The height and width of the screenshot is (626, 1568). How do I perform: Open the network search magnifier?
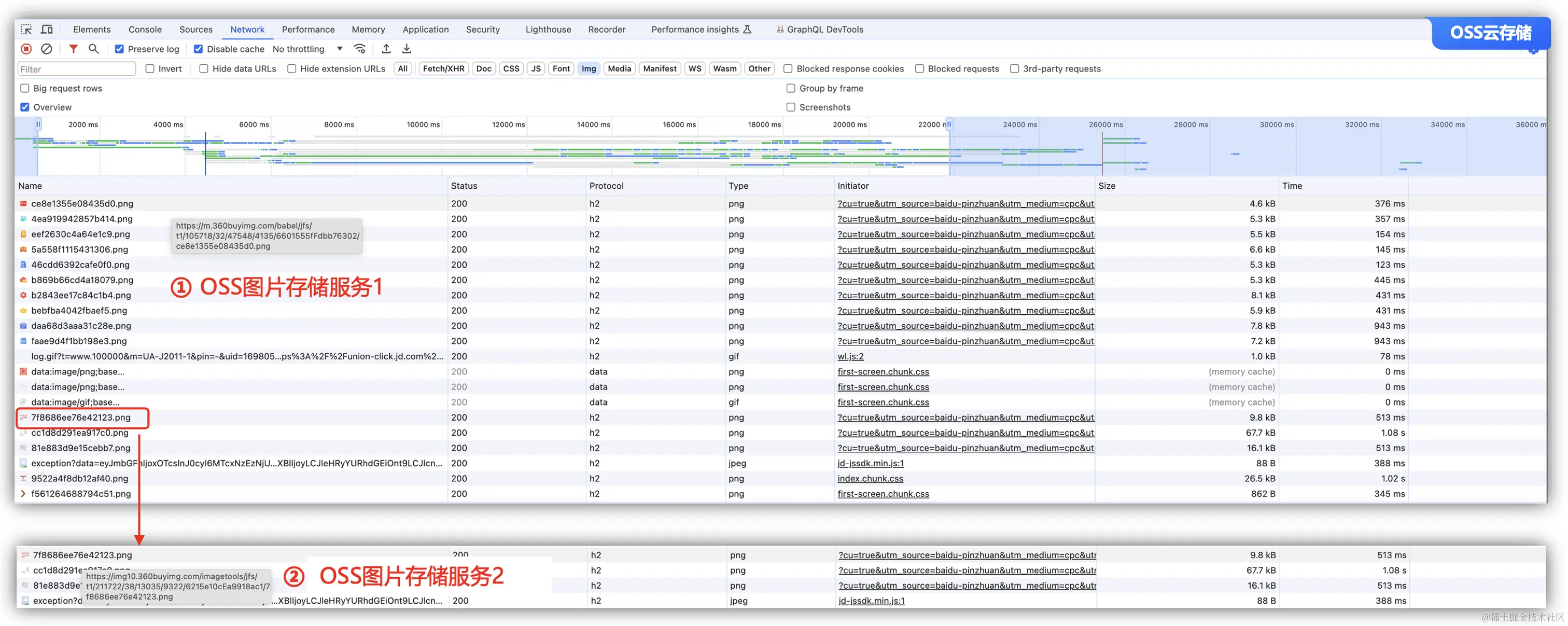point(94,49)
